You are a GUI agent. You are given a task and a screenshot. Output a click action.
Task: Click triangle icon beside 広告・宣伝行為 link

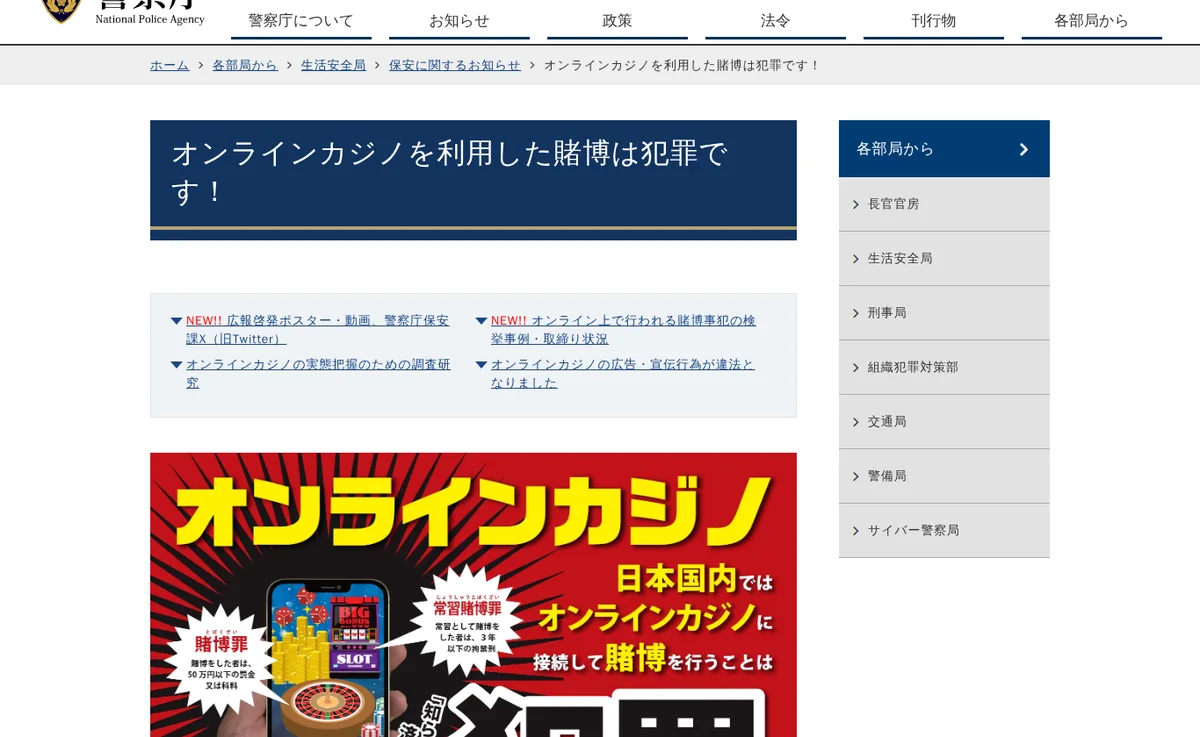click(x=481, y=365)
